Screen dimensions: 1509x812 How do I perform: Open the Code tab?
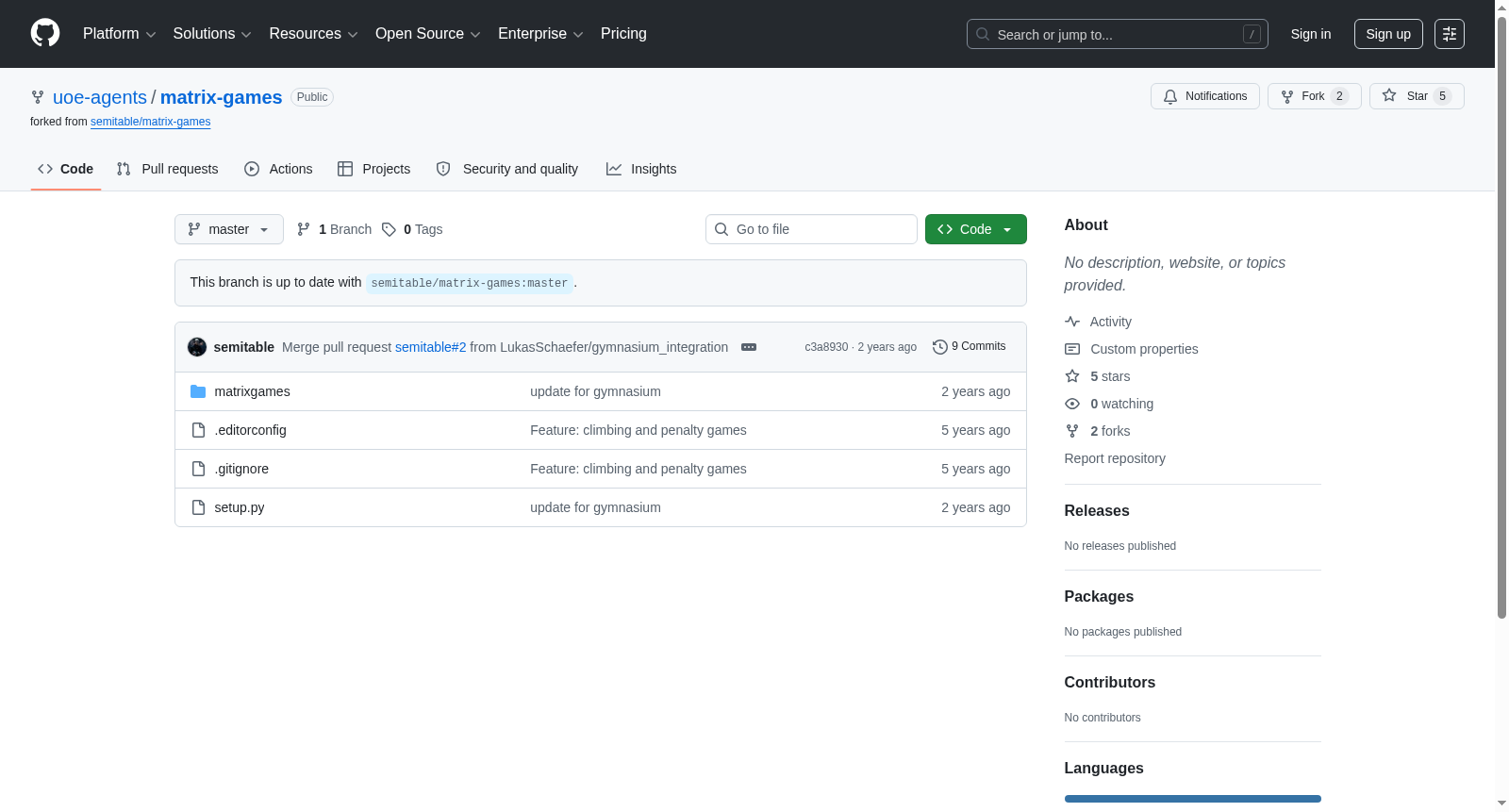tap(66, 169)
